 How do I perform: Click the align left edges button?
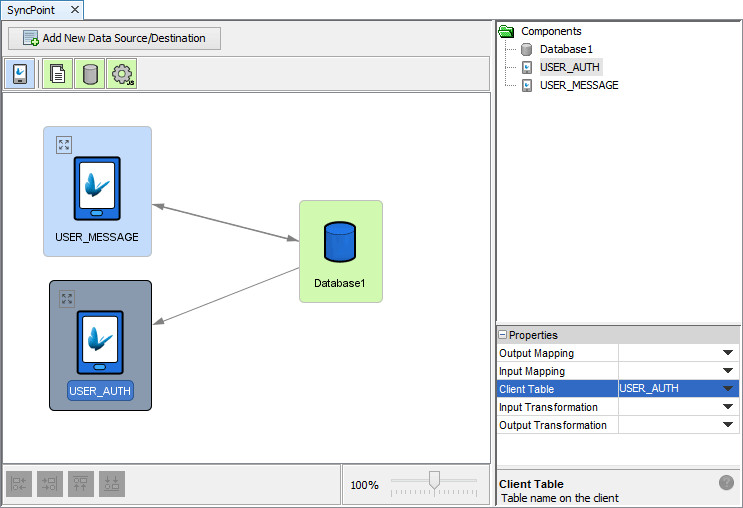coord(19,484)
